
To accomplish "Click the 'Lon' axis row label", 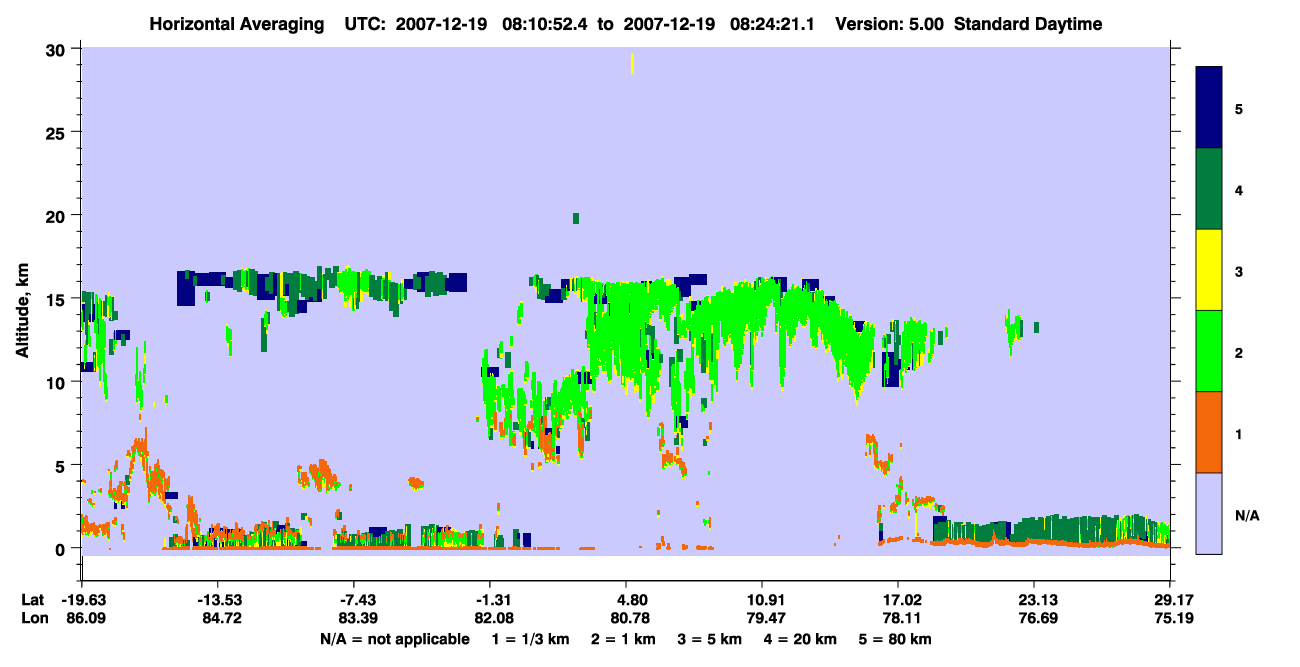I will (34, 619).
